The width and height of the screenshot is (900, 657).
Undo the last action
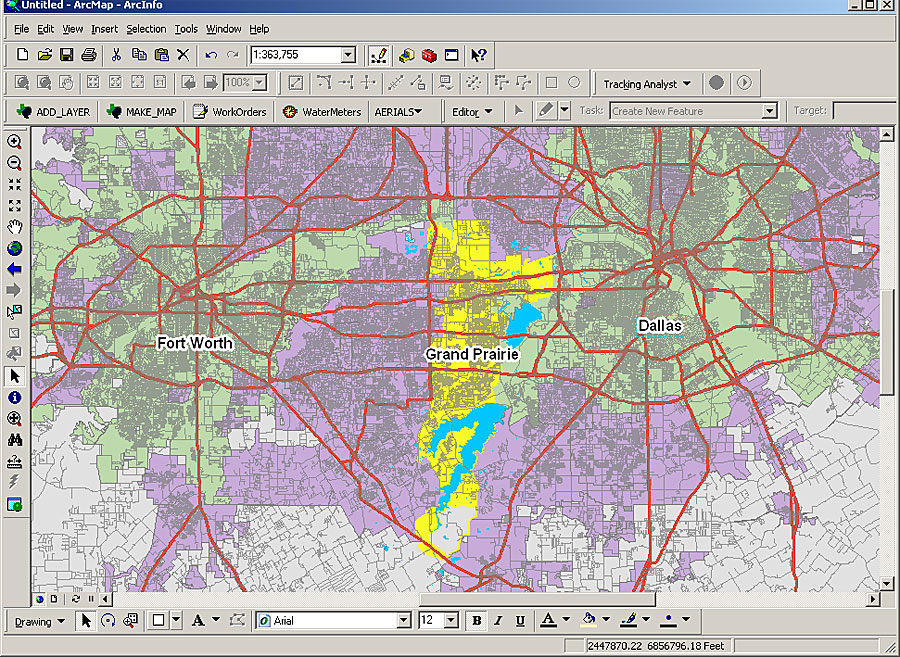[211, 55]
